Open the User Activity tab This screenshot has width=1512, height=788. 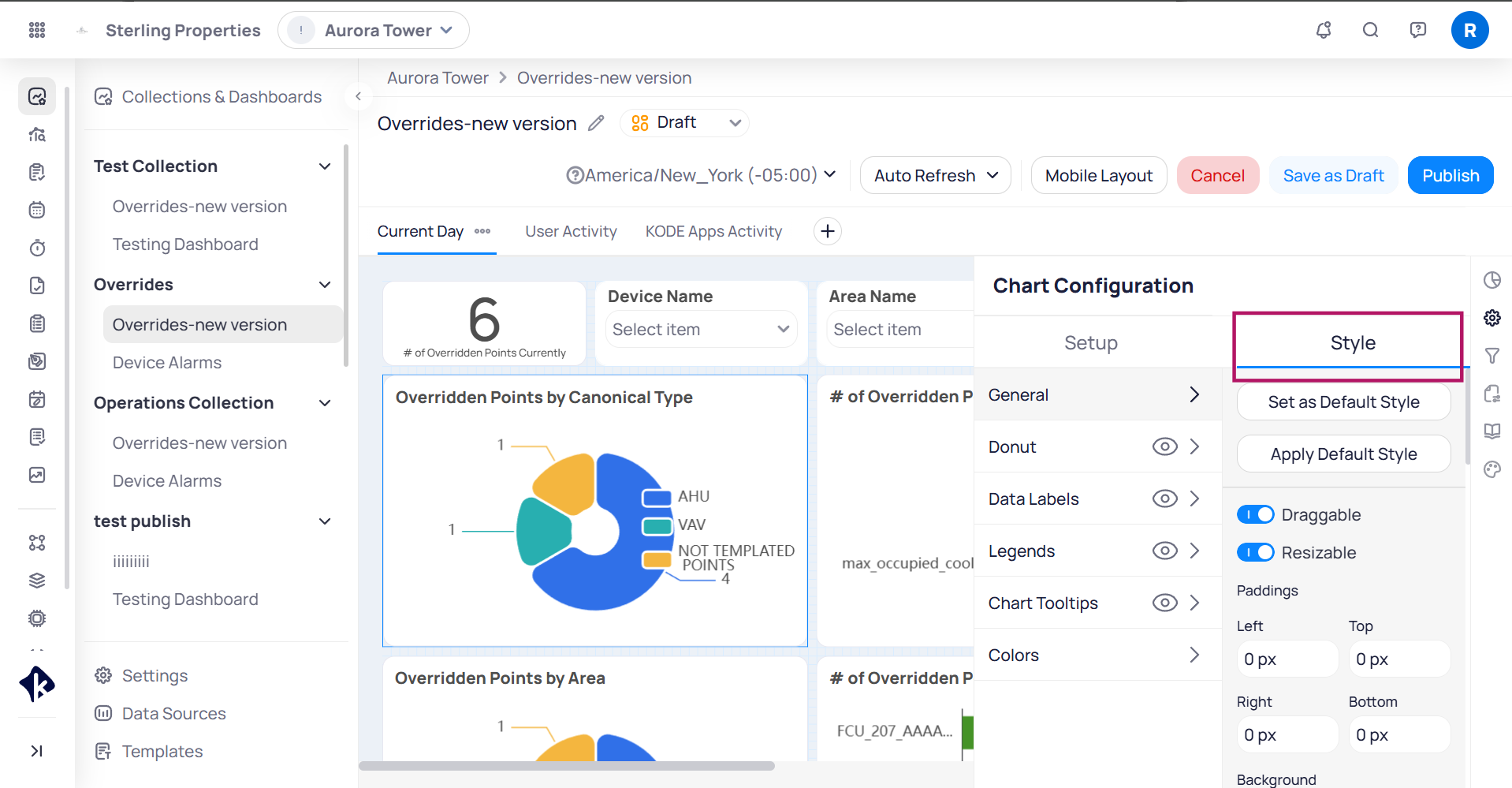coord(571,231)
